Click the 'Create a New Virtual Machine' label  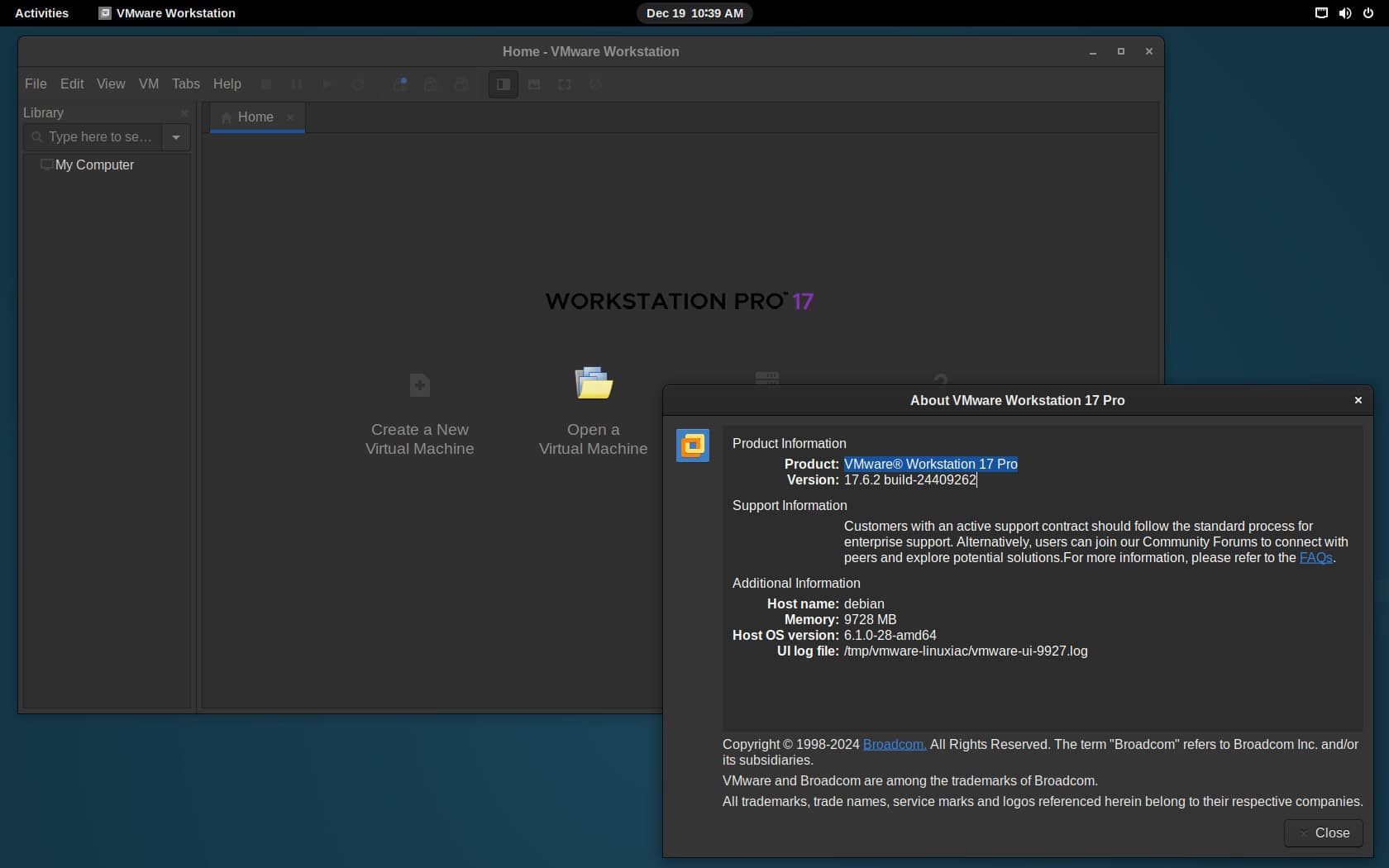420,439
